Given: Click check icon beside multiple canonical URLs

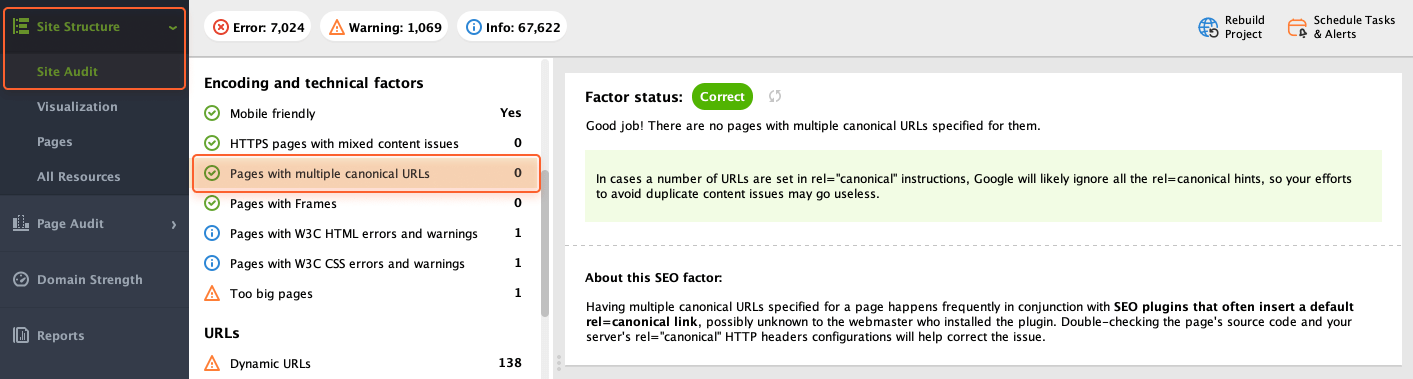Looking at the screenshot, I should 211,173.
